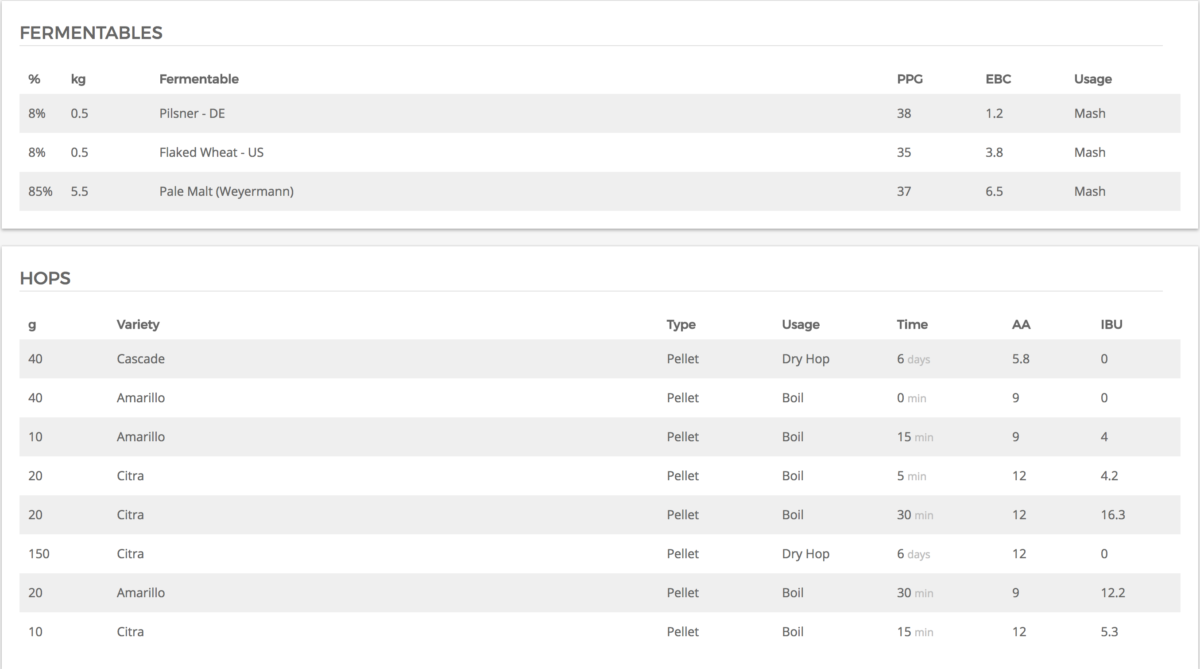
Task: Click the 5 min Citra boil time
Action: (x=911, y=476)
